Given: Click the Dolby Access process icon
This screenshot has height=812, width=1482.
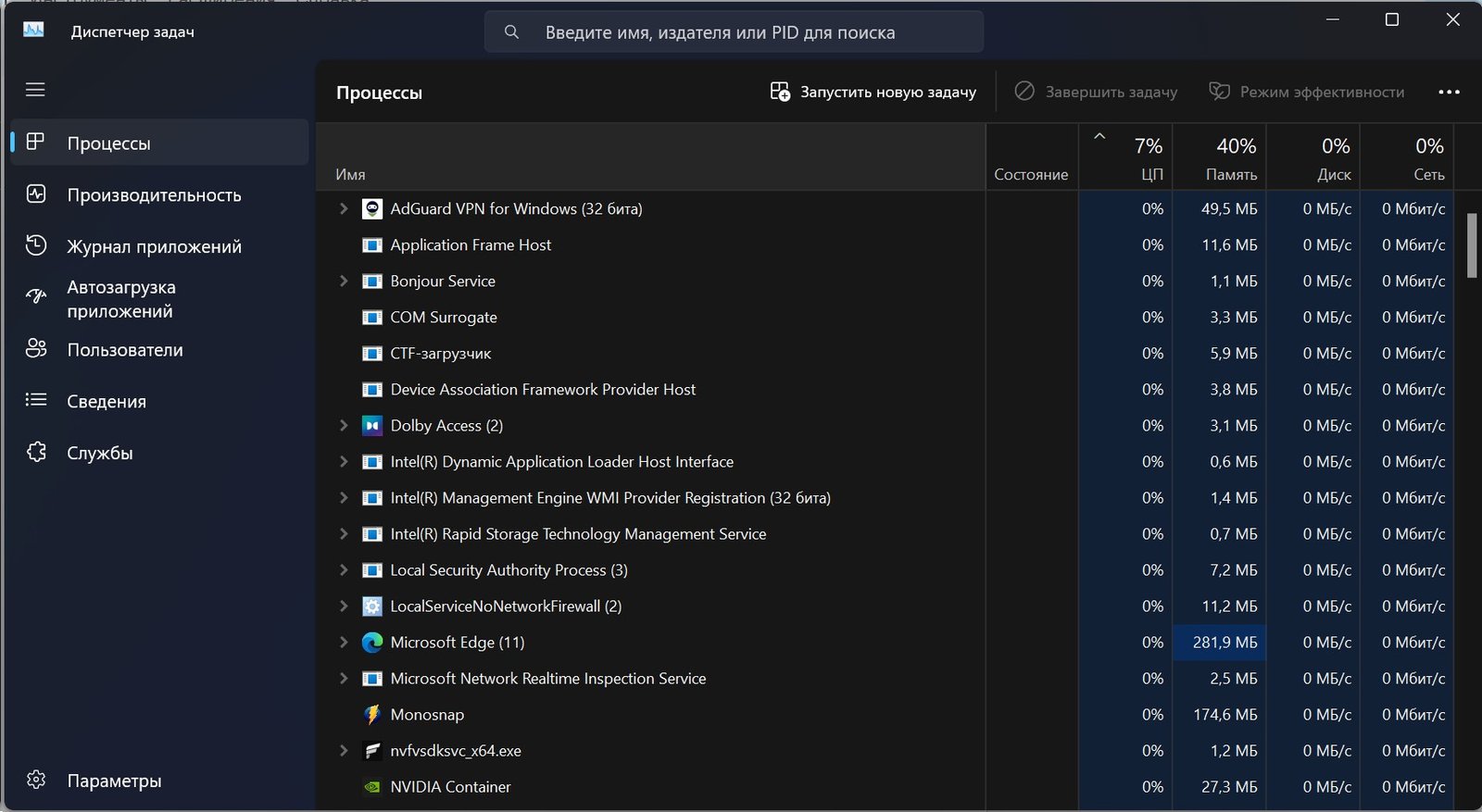Looking at the screenshot, I should tap(372, 426).
